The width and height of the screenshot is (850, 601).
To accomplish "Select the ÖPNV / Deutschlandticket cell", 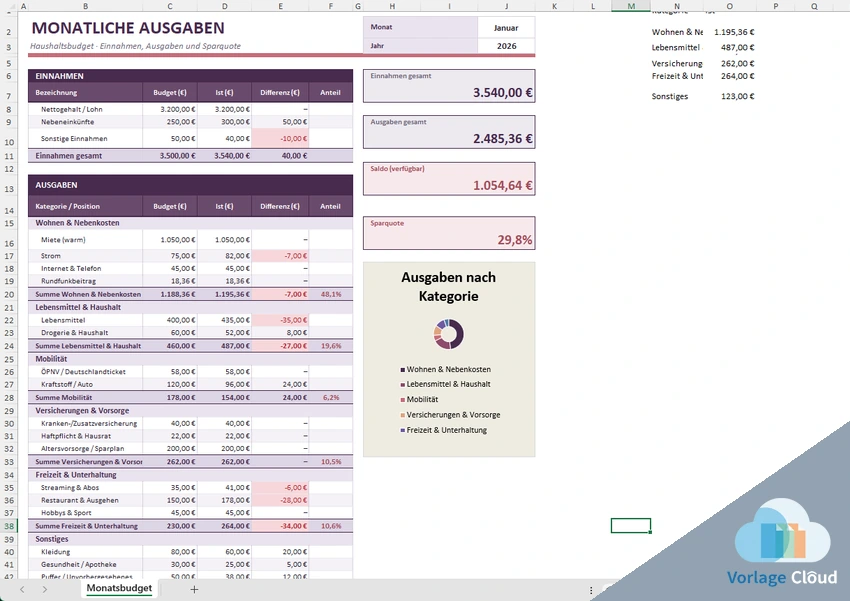I will click(x=85, y=372).
